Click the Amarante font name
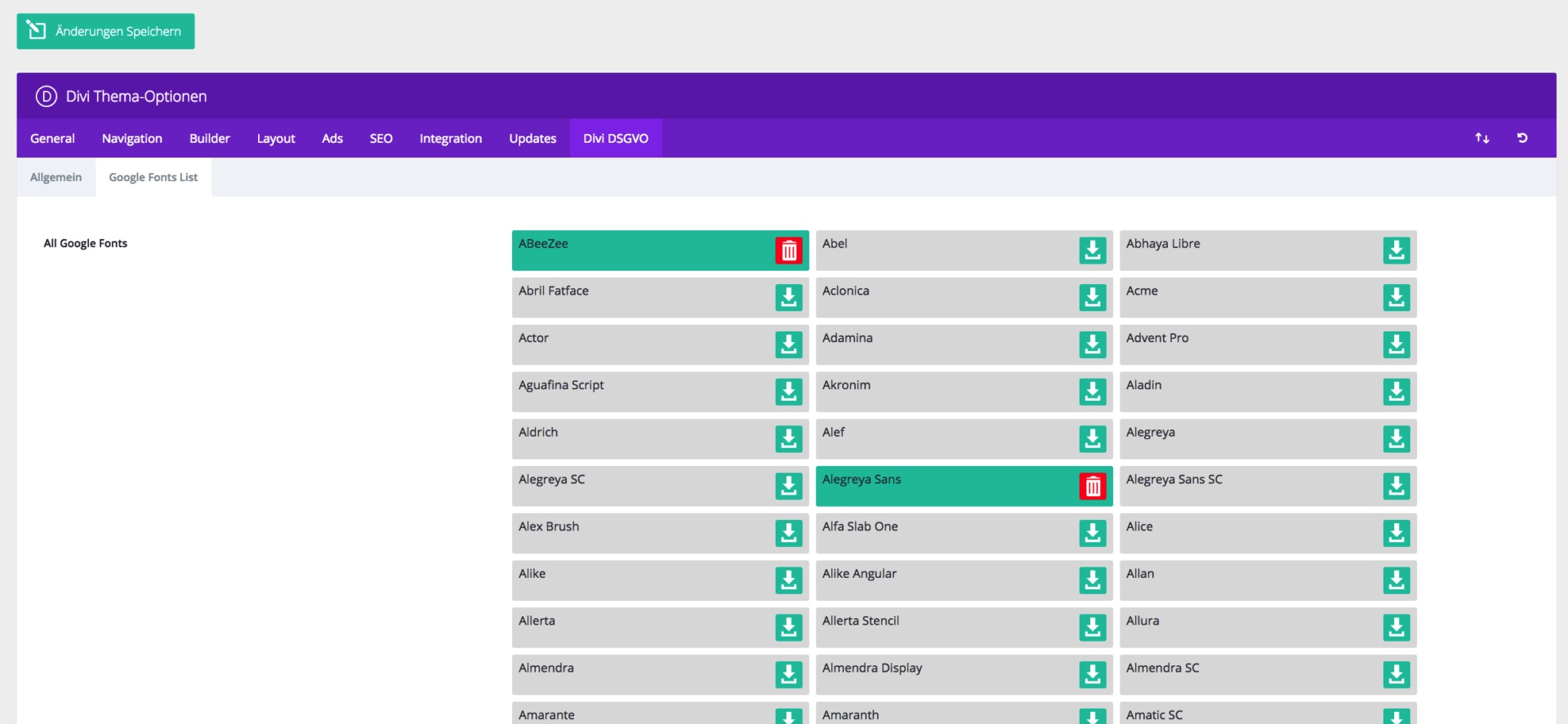1568x724 pixels. point(546,715)
